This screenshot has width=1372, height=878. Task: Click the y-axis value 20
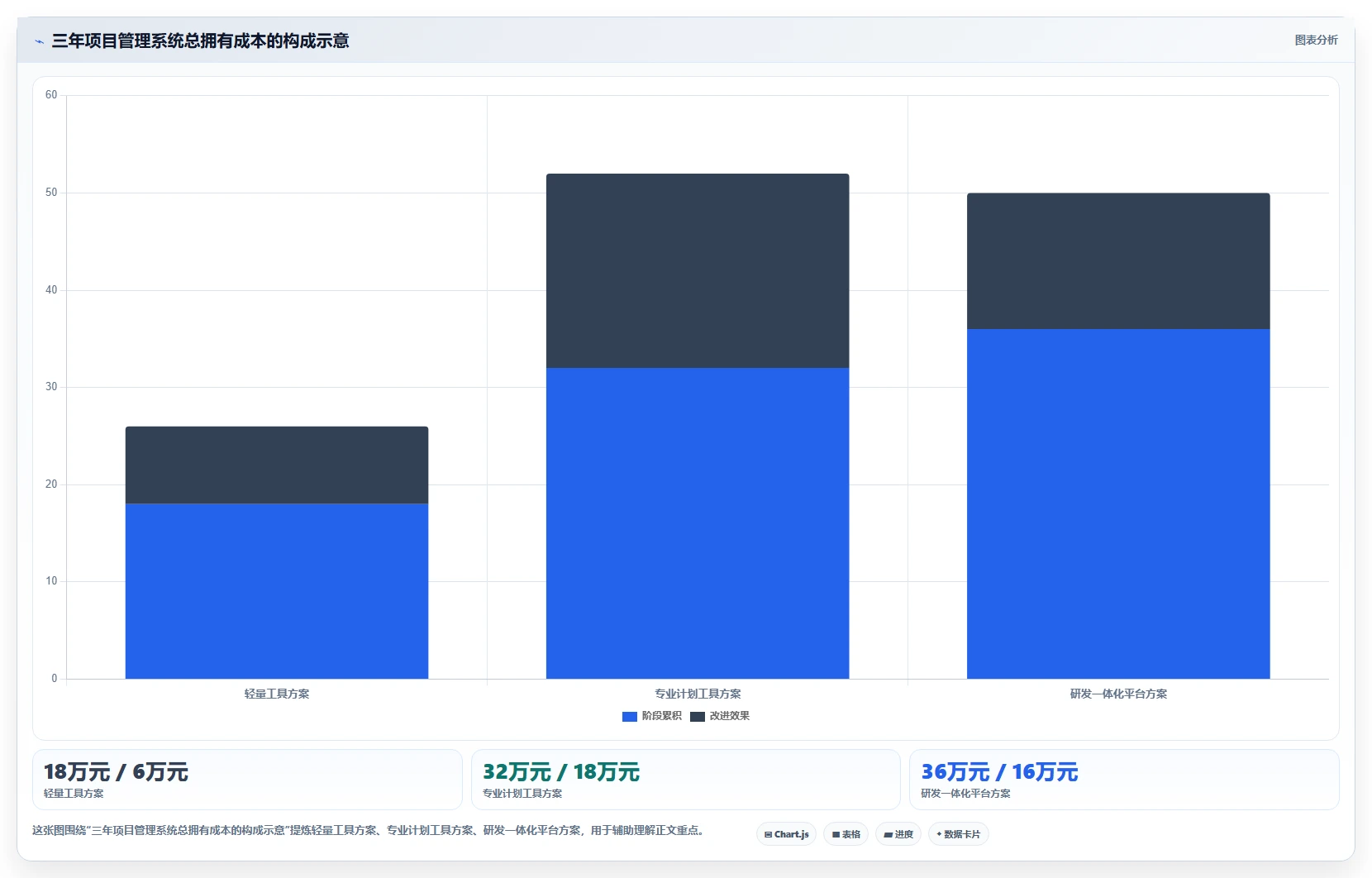point(51,484)
